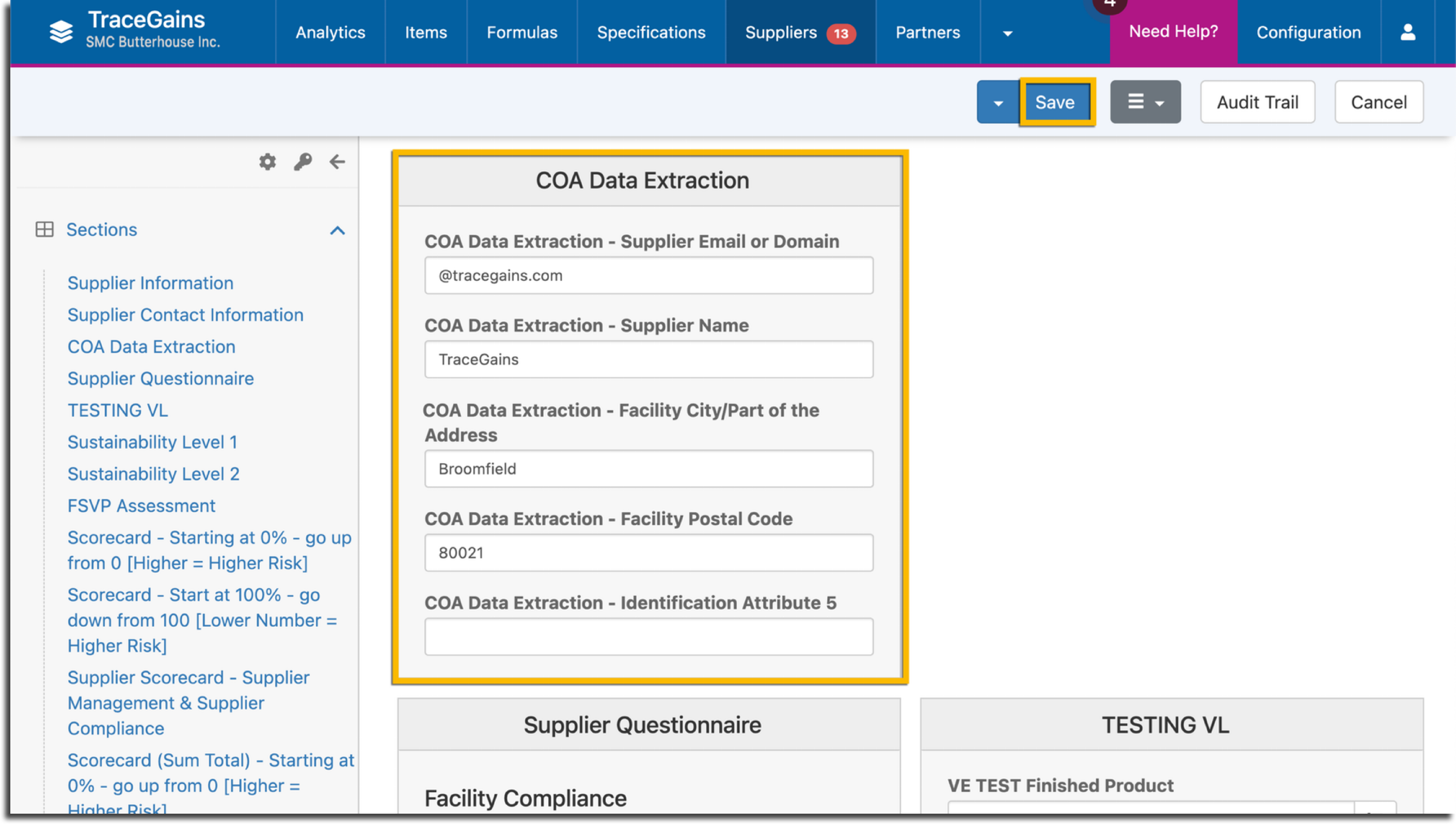This screenshot has height=824, width=1456.
Task: Click the Cancel button
Action: click(x=1379, y=102)
